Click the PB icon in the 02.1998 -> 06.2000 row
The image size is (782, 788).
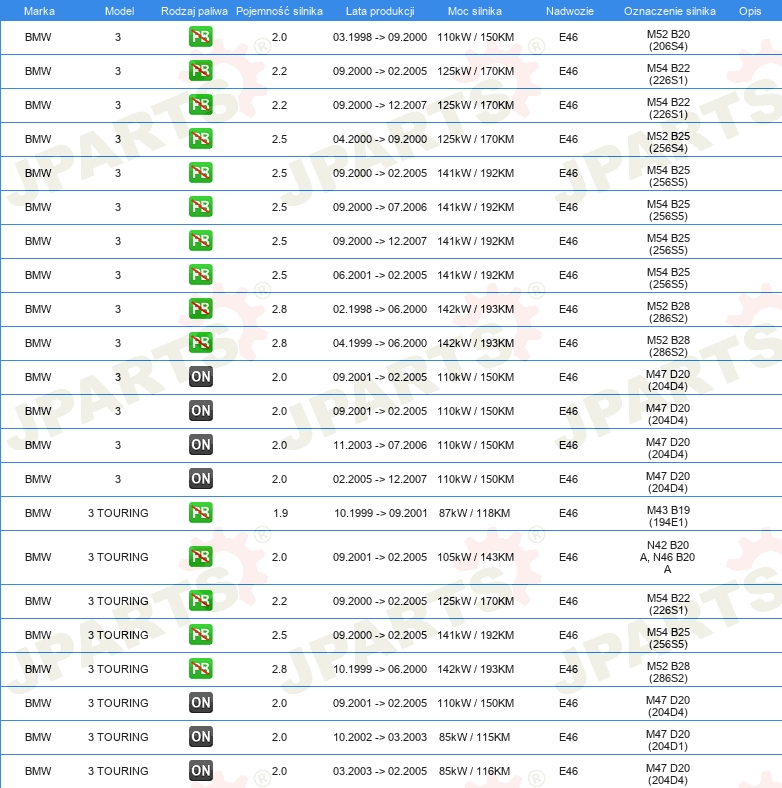[x=201, y=309]
